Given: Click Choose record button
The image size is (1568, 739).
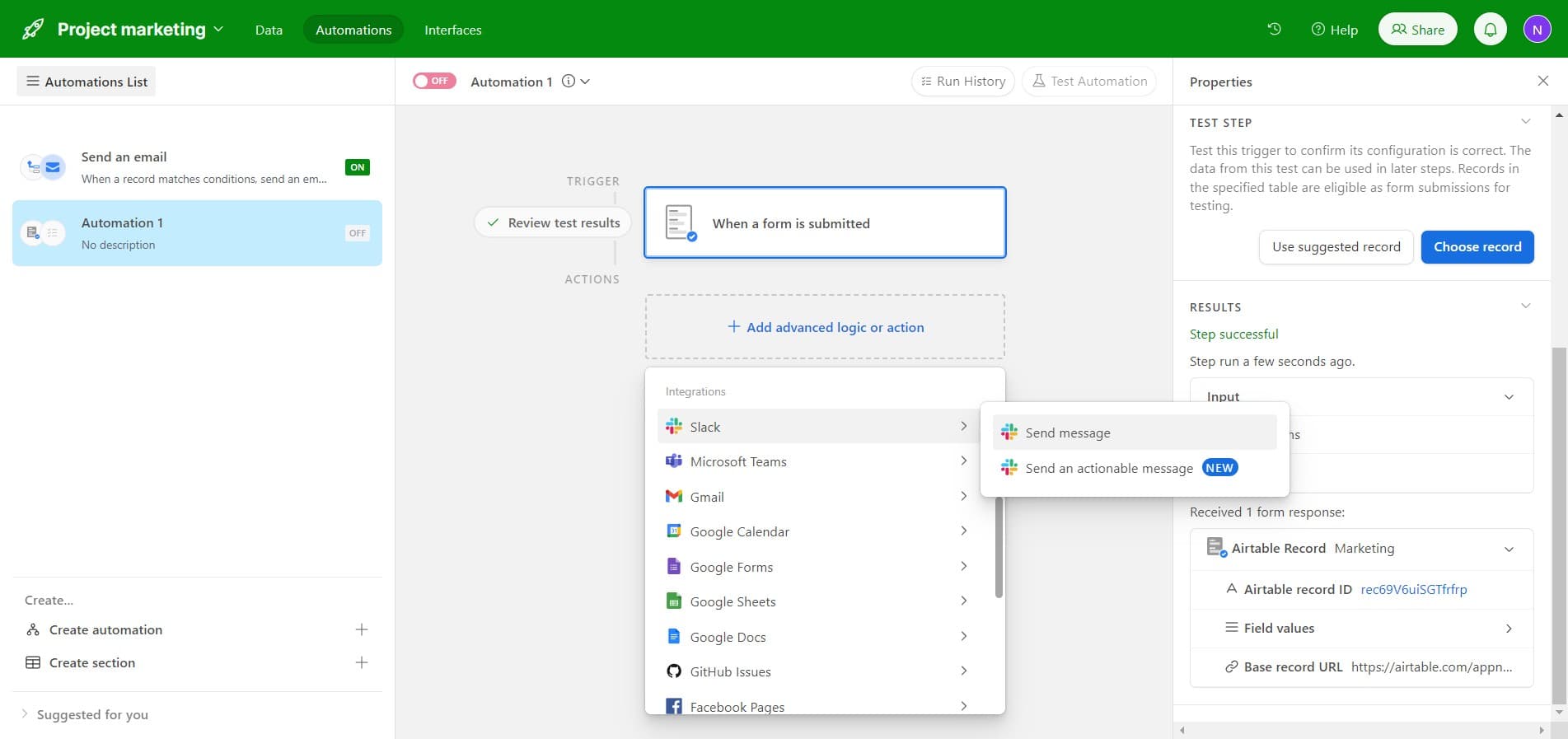Looking at the screenshot, I should (x=1477, y=247).
